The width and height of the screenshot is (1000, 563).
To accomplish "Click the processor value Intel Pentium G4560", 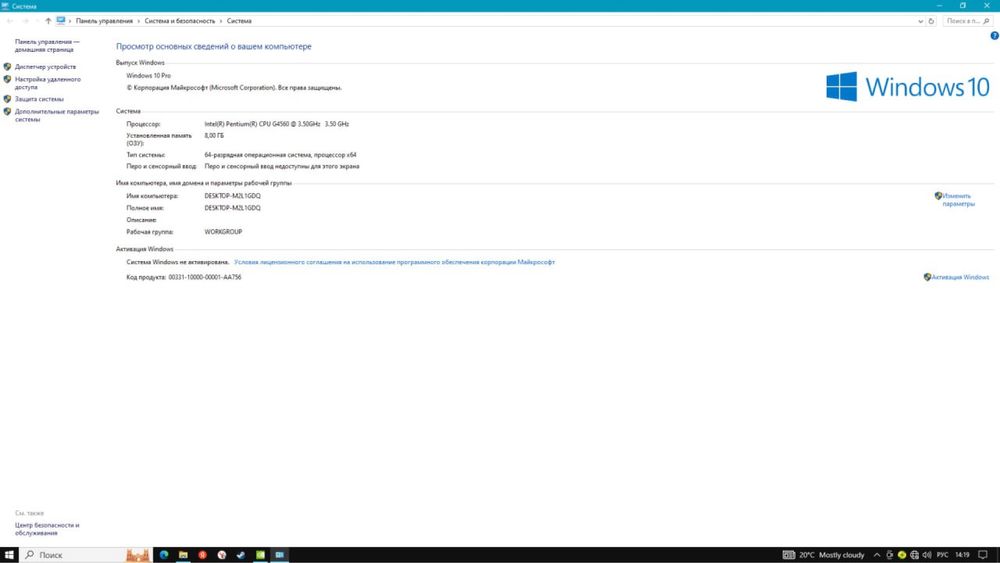I will [x=277, y=124].
